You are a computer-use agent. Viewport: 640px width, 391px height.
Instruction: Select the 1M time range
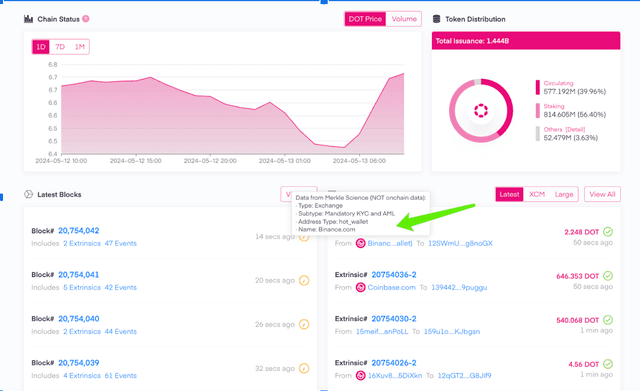point(80,47)
